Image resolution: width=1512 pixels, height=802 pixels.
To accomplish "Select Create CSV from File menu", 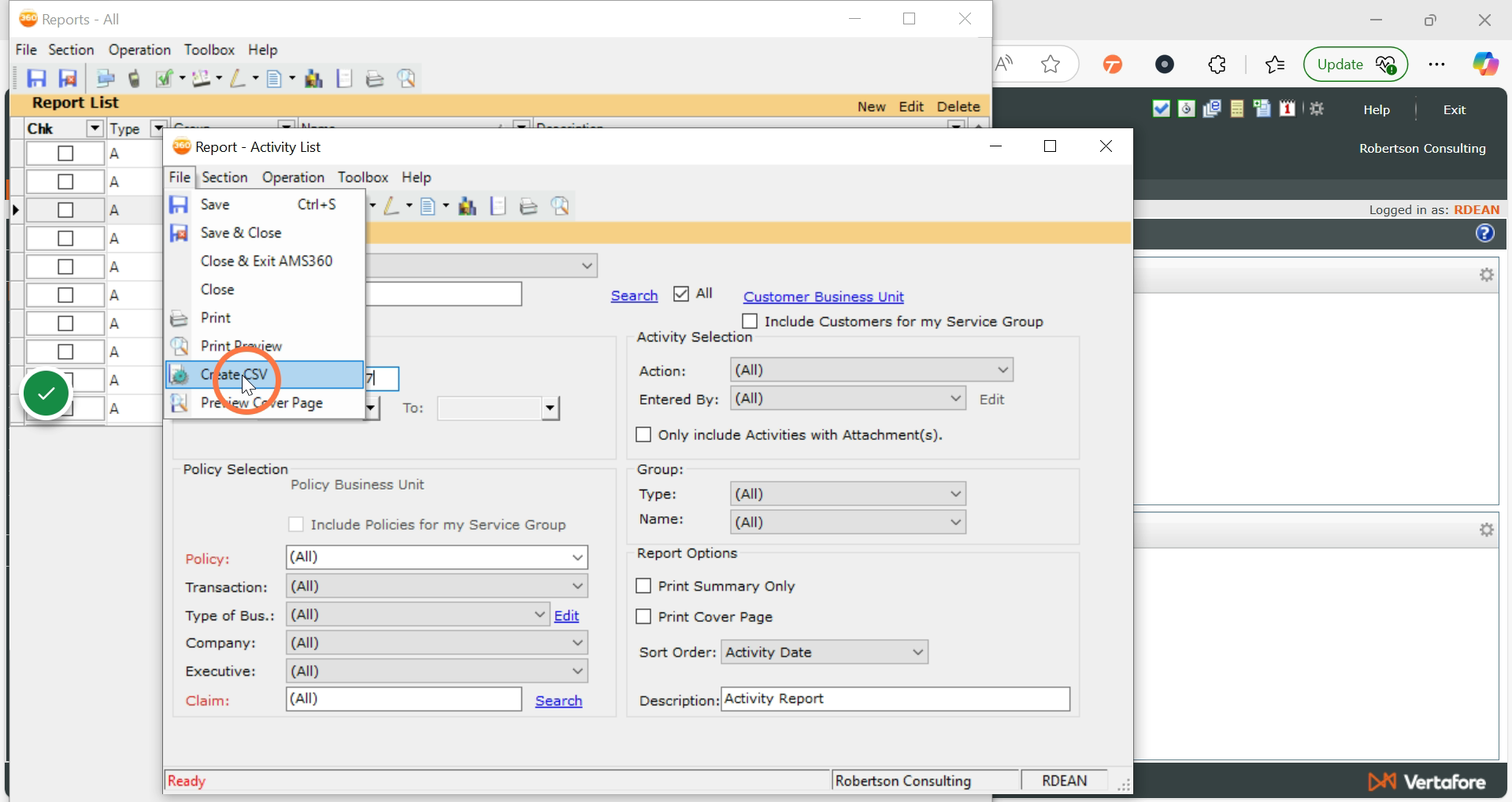I will coord(265,375).
